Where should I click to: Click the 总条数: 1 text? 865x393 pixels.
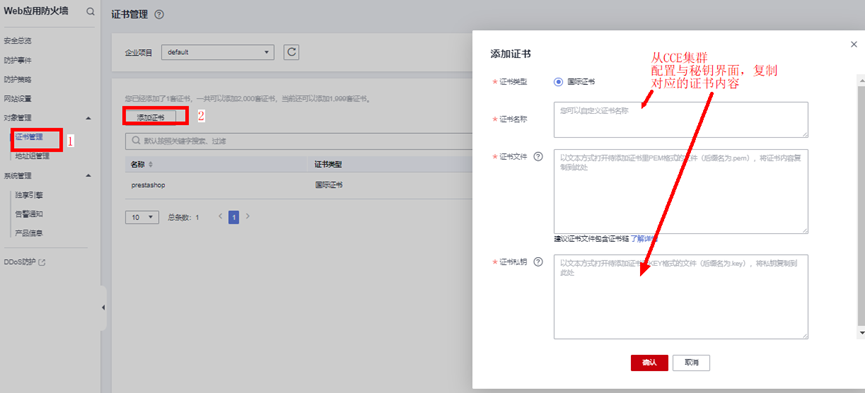(x=183, y=217)
